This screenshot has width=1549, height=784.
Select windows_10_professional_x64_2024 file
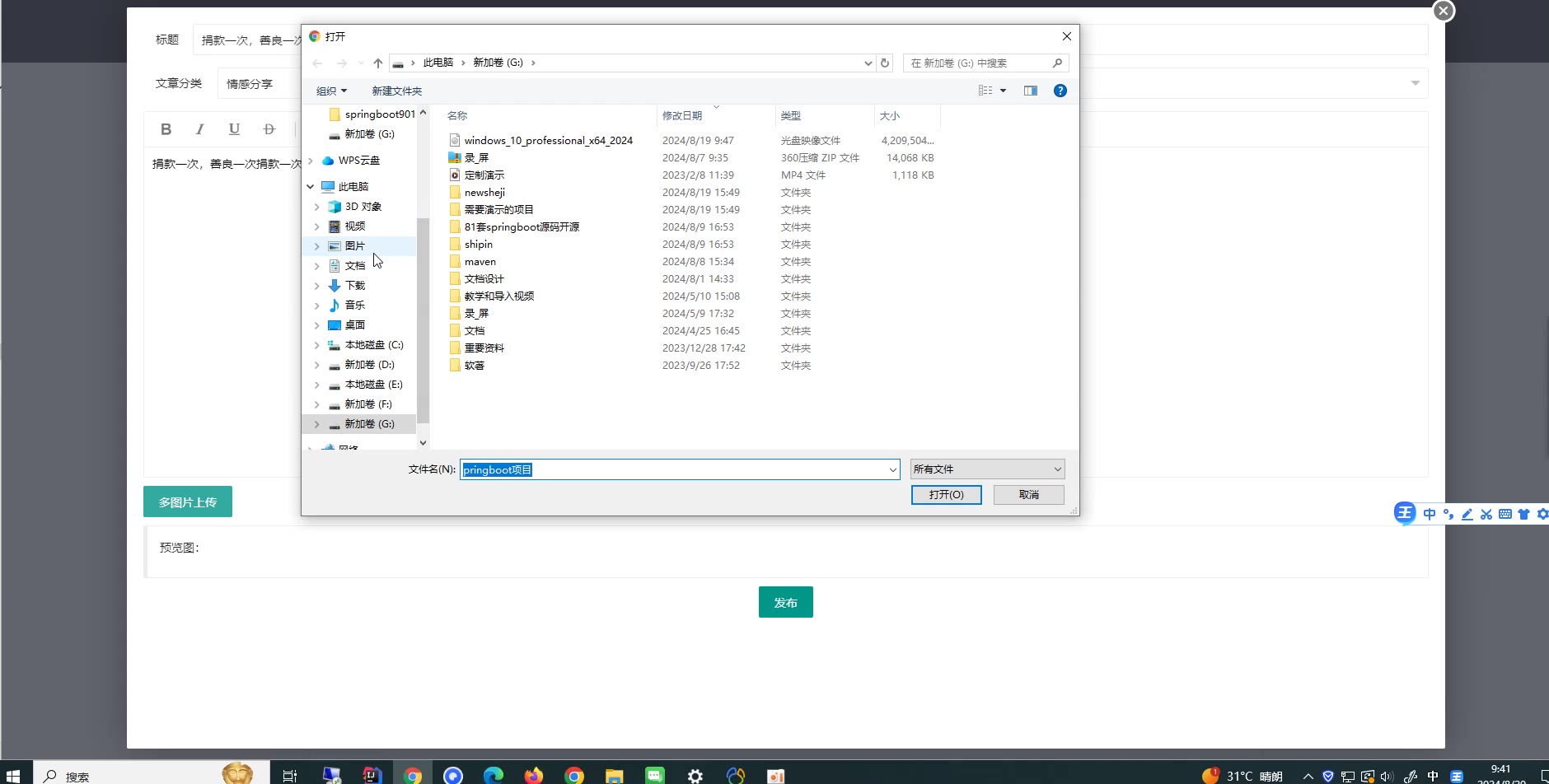[548, 141]
